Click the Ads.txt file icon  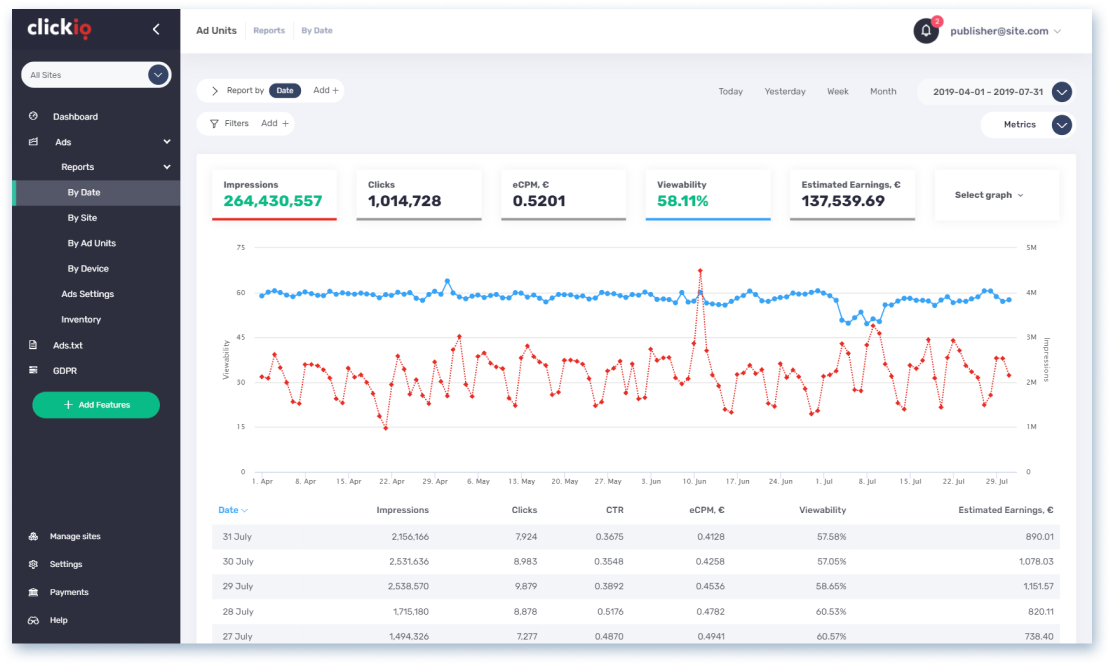34,345
